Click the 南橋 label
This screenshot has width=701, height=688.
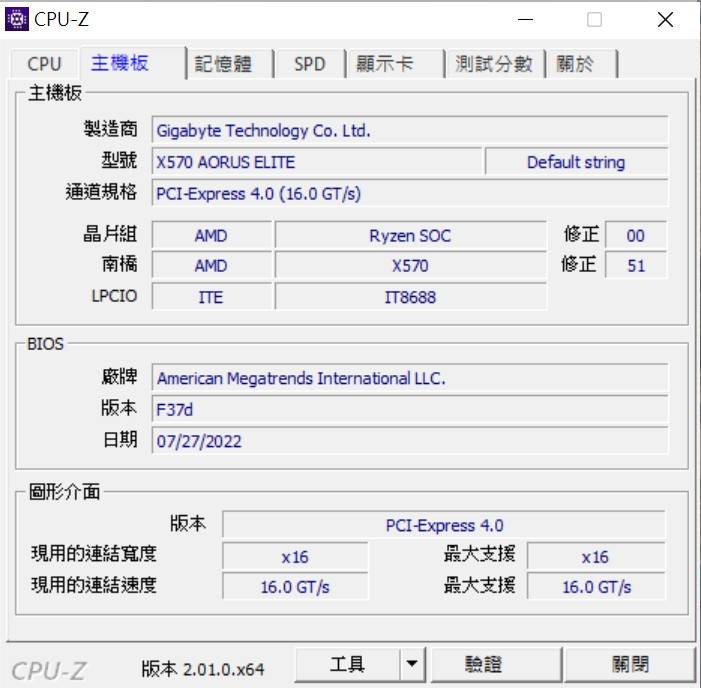point(119,264)
